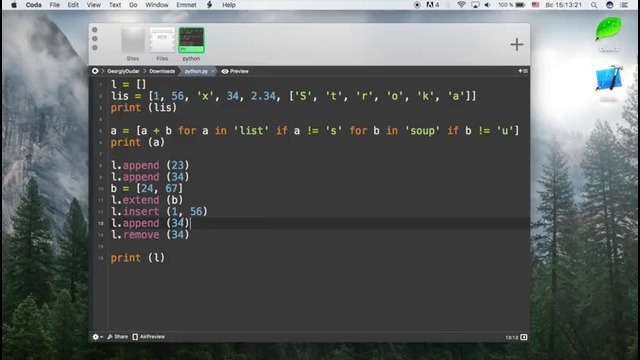Click the list comprehension line 'a = [a + b'
640x360 pixels.
[x=315, y=131]
